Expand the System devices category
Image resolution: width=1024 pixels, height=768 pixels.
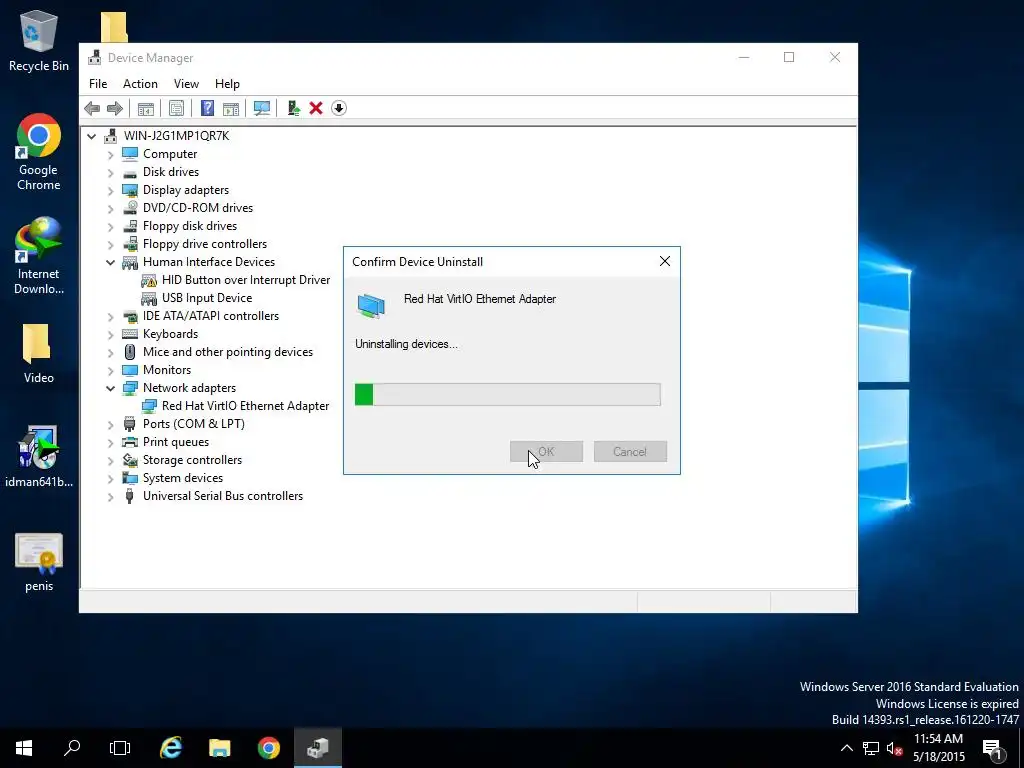110,479
